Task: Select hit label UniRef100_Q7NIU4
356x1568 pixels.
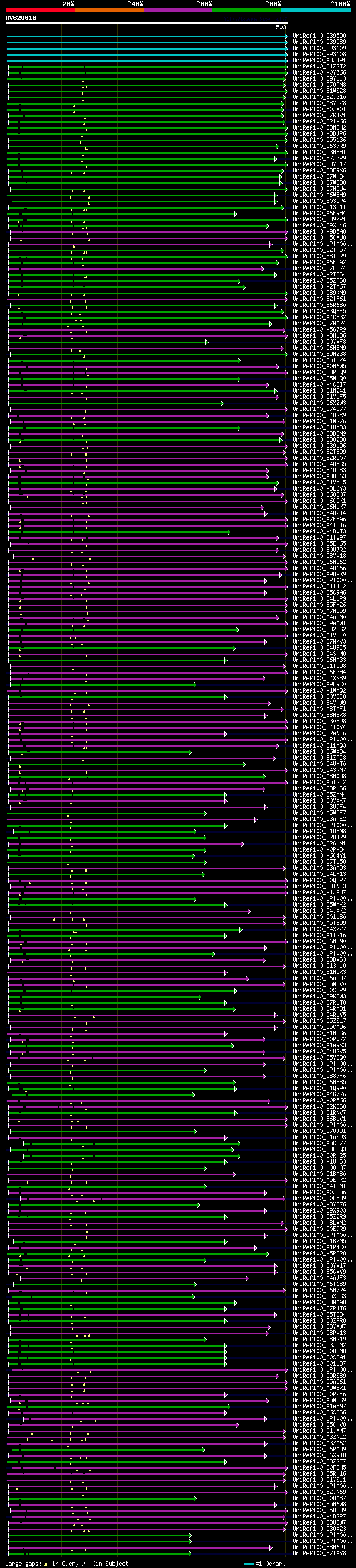Action: tap(319, 189)
